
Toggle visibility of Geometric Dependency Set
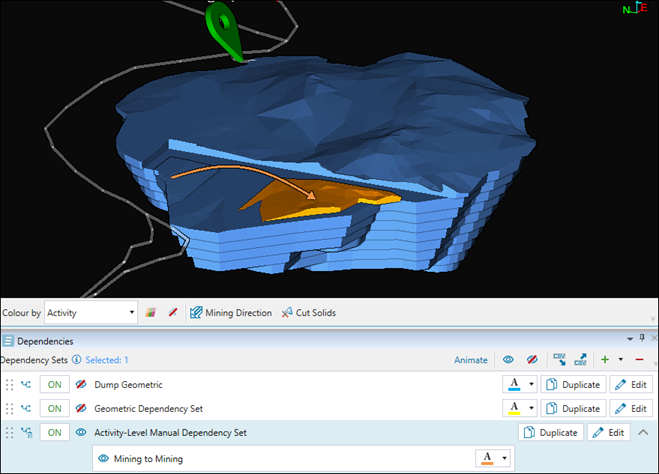pyautogui.click(x=81, y=408)
